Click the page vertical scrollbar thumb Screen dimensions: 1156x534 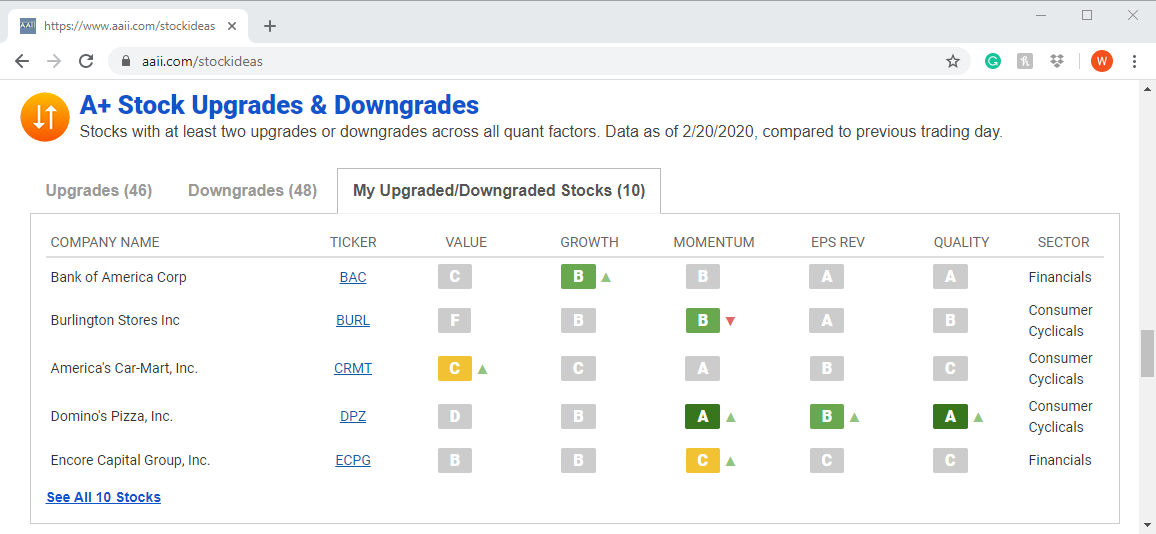tap(1147, 353)
